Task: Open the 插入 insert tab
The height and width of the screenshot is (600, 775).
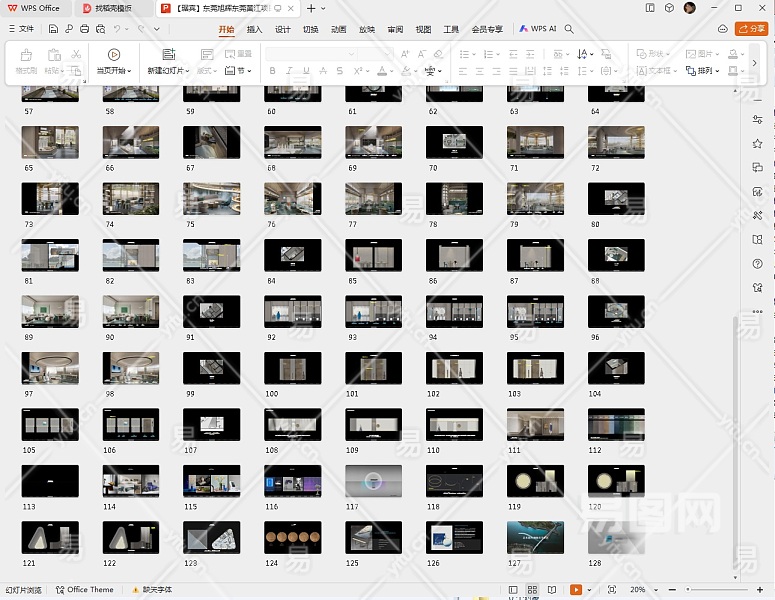Action: pyautogui.click(x=254, y=29)
